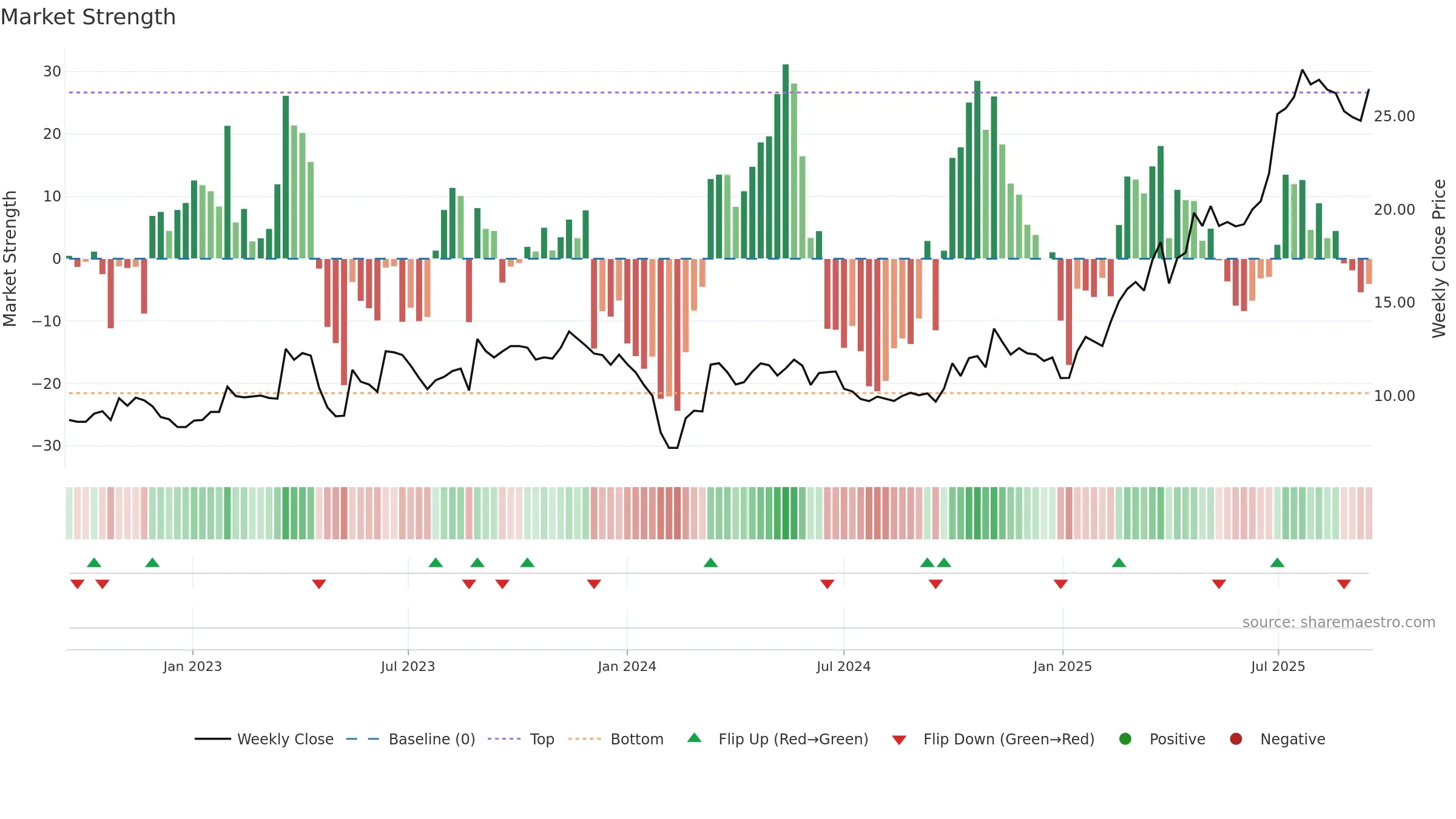
Task: Click the Jul 2024 axis label
Action: click(843, 666)
